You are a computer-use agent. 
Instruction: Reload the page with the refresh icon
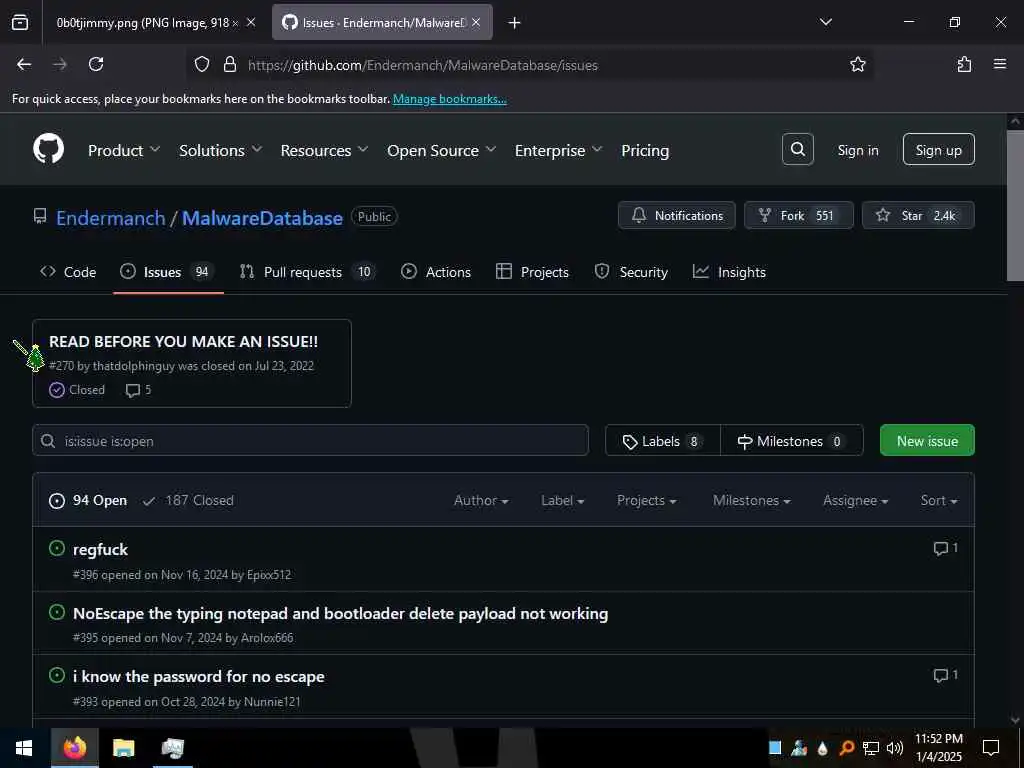[96, 64]
